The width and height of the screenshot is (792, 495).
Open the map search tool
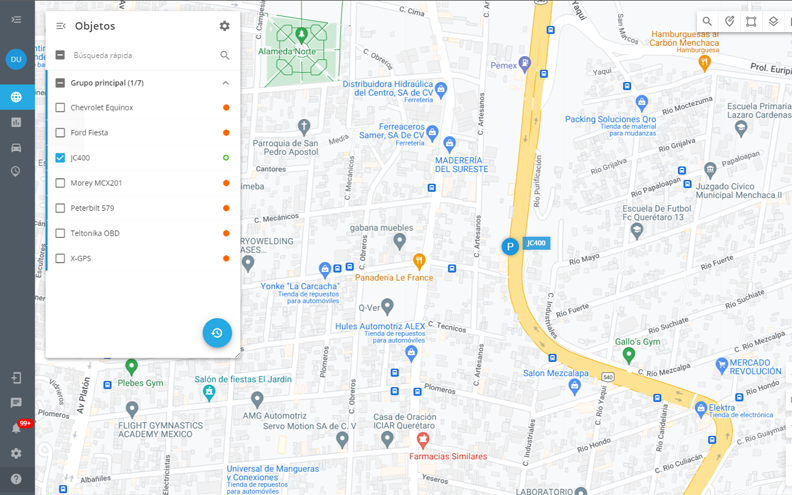point(707,21)
